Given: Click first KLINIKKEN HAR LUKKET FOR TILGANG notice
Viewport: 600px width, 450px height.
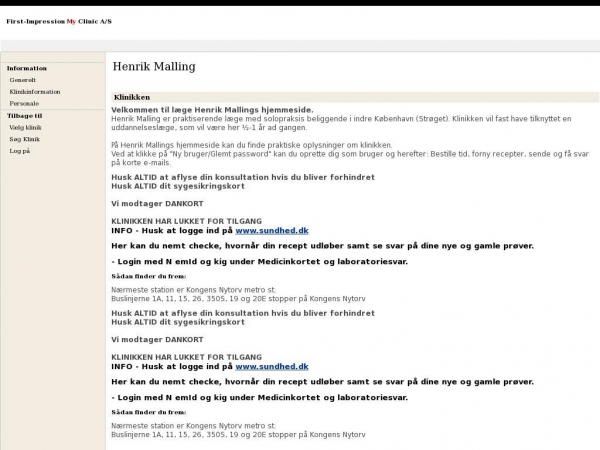Looking at the screenshot, I should (x=186, y=220).
